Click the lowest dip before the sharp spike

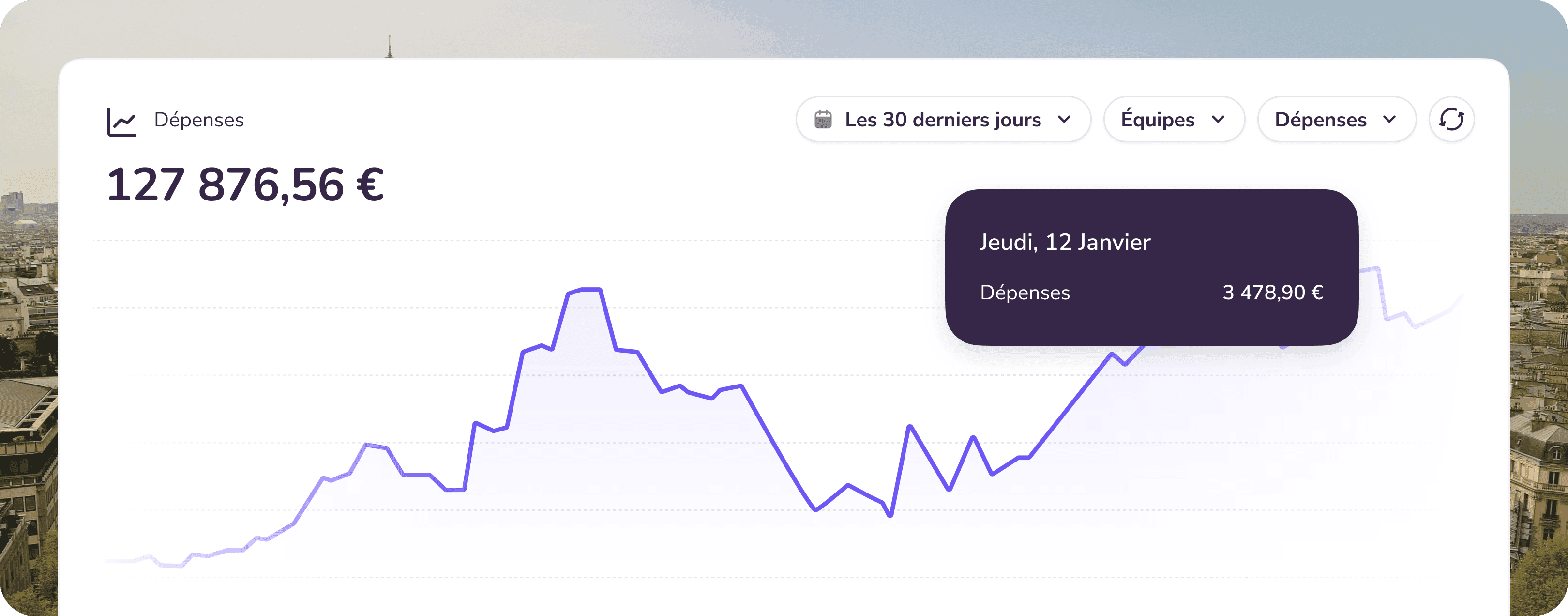(x=890, y=515)
